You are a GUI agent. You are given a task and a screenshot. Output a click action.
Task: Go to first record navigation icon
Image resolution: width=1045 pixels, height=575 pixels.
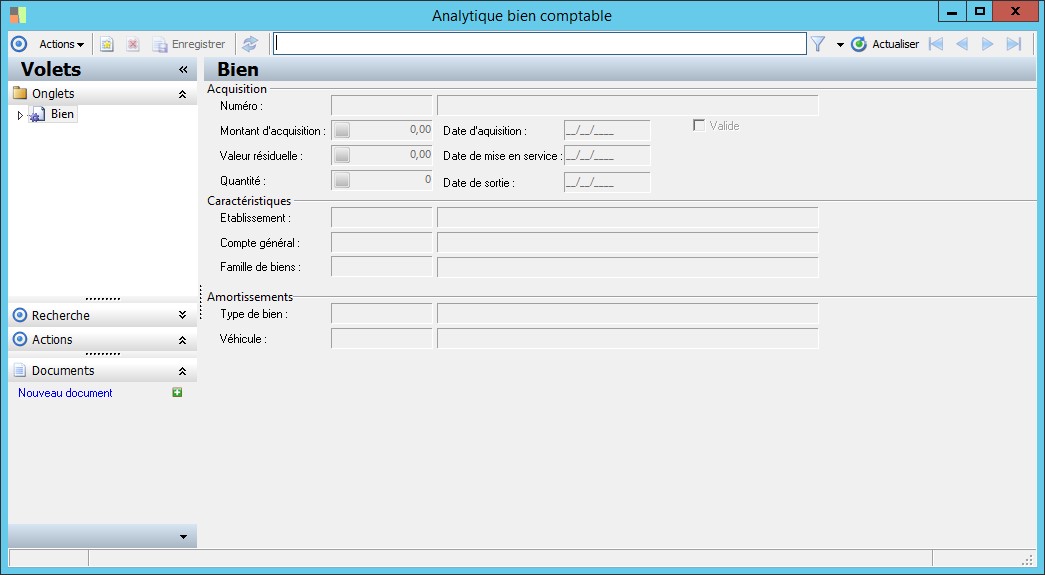click(936, 44)
